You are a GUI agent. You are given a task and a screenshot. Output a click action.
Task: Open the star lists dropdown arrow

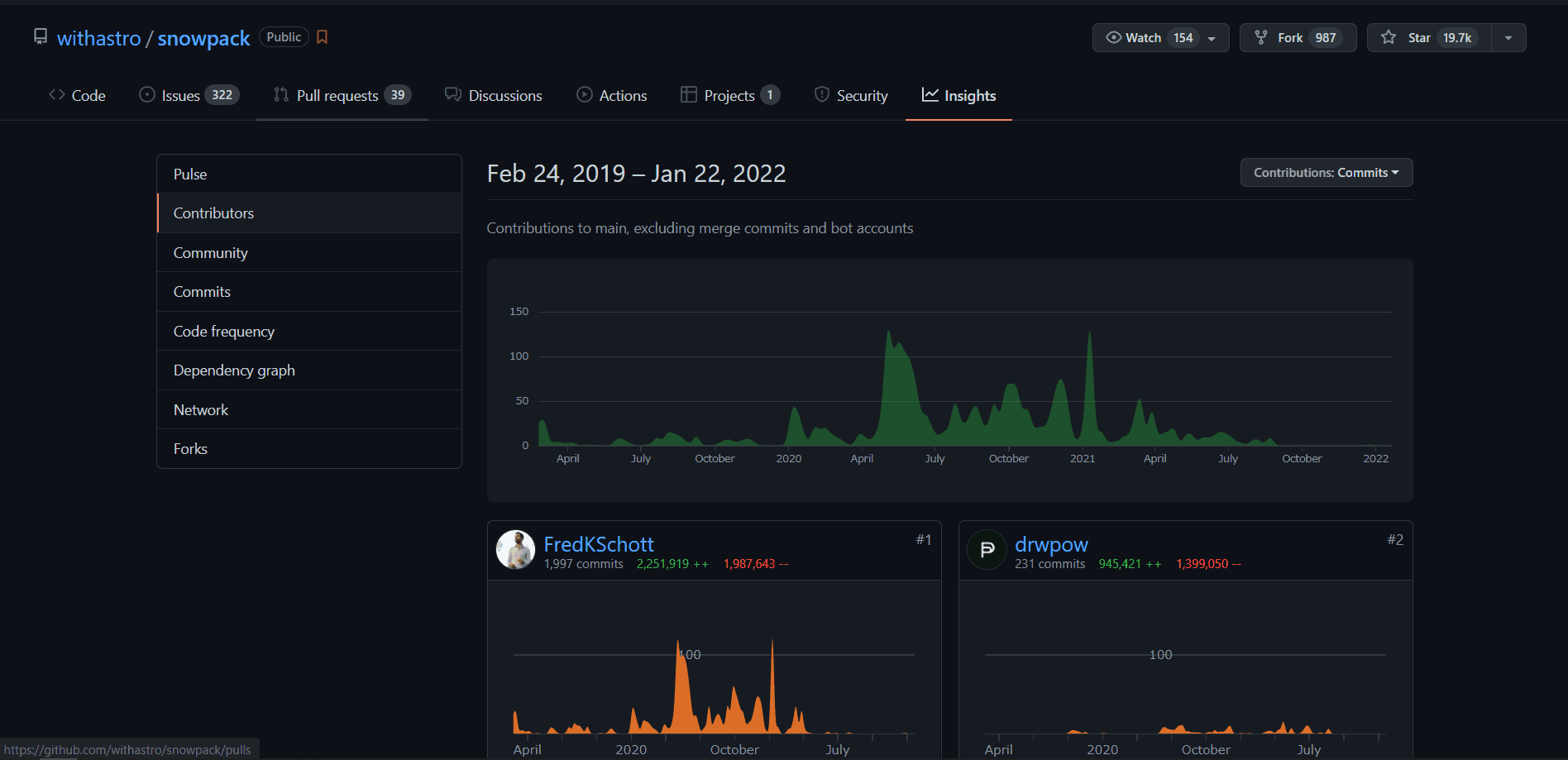click(x=1508, y=38)
